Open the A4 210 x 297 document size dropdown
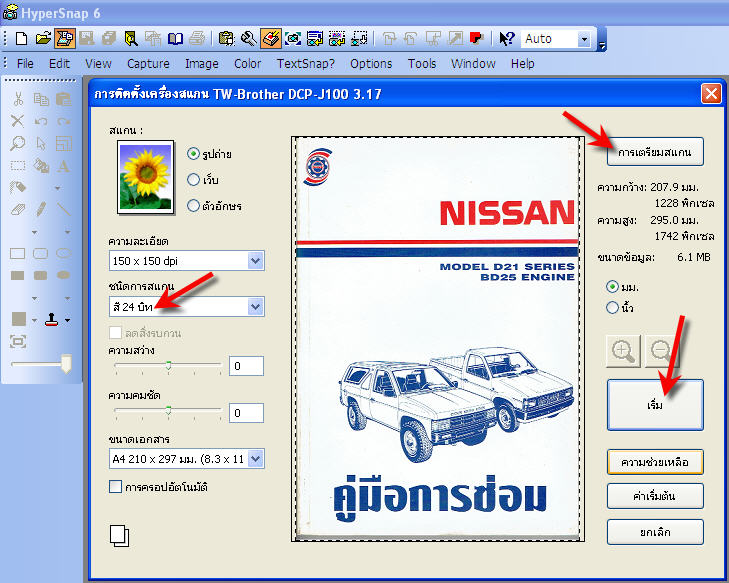This screenshot has height=583, width=729. (255, 459)
